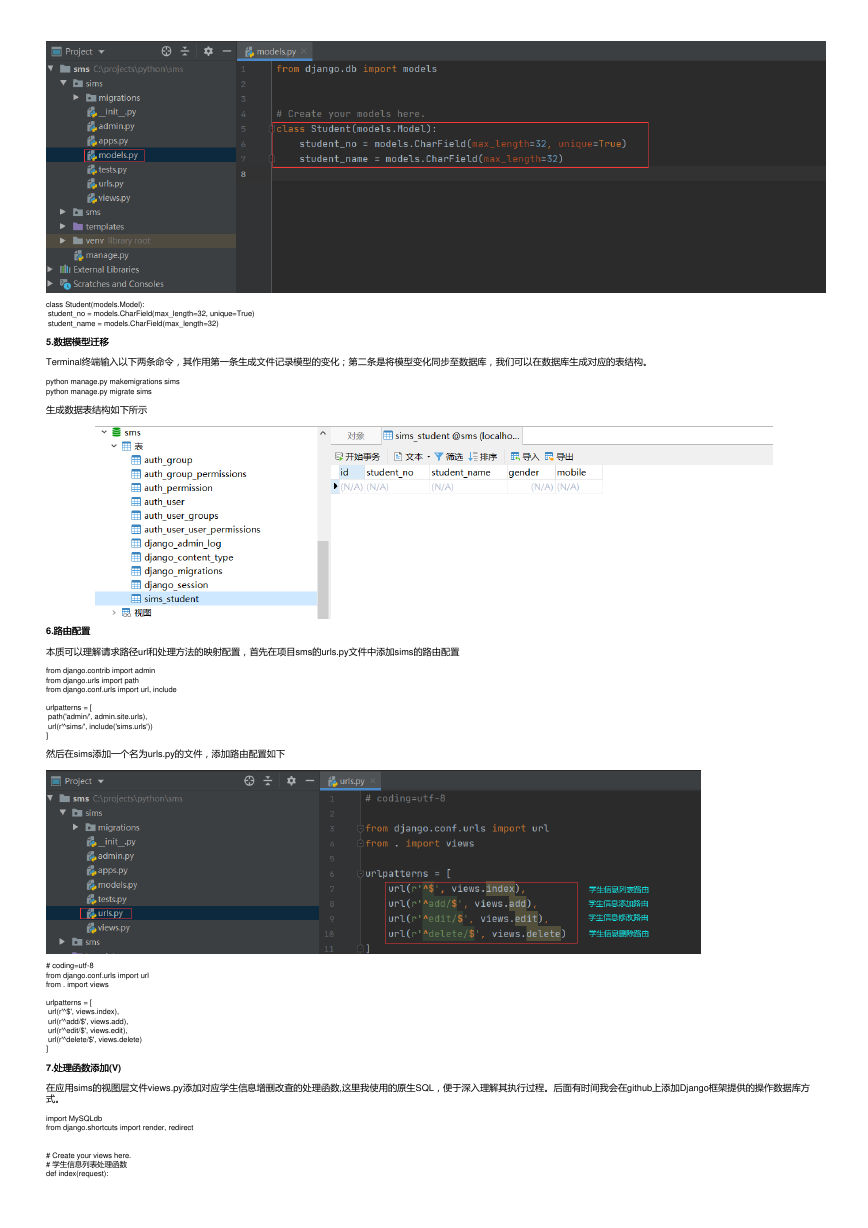Select django_admin_log table
This screenshot has height=1228, width=868.
click(176, 544)
